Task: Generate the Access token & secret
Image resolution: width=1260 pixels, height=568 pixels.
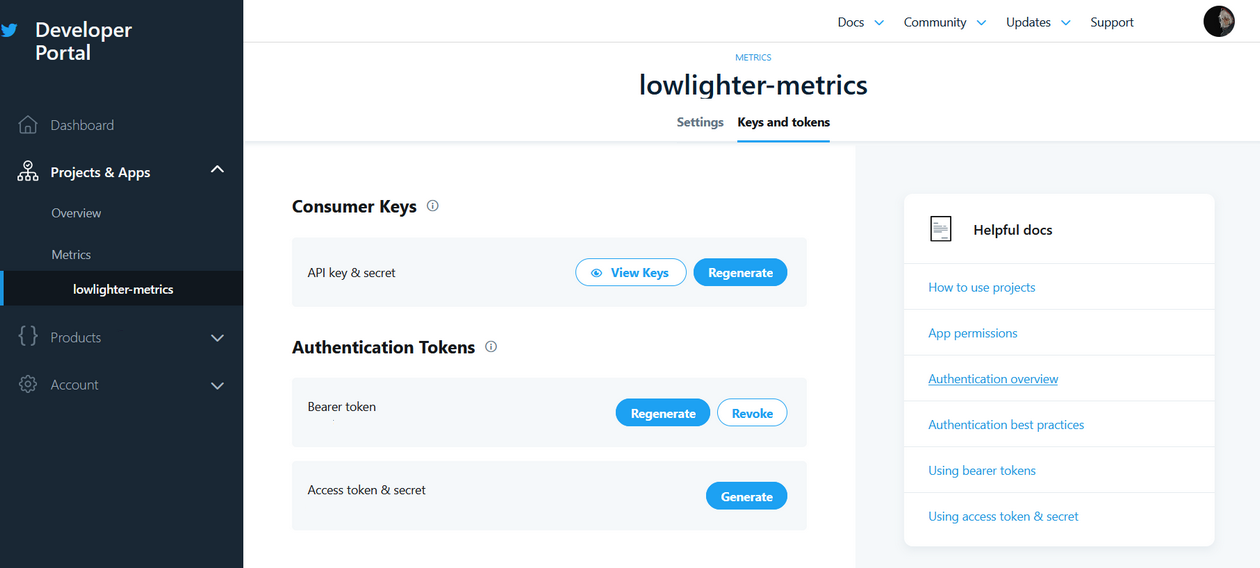Action: coord(746,496)
